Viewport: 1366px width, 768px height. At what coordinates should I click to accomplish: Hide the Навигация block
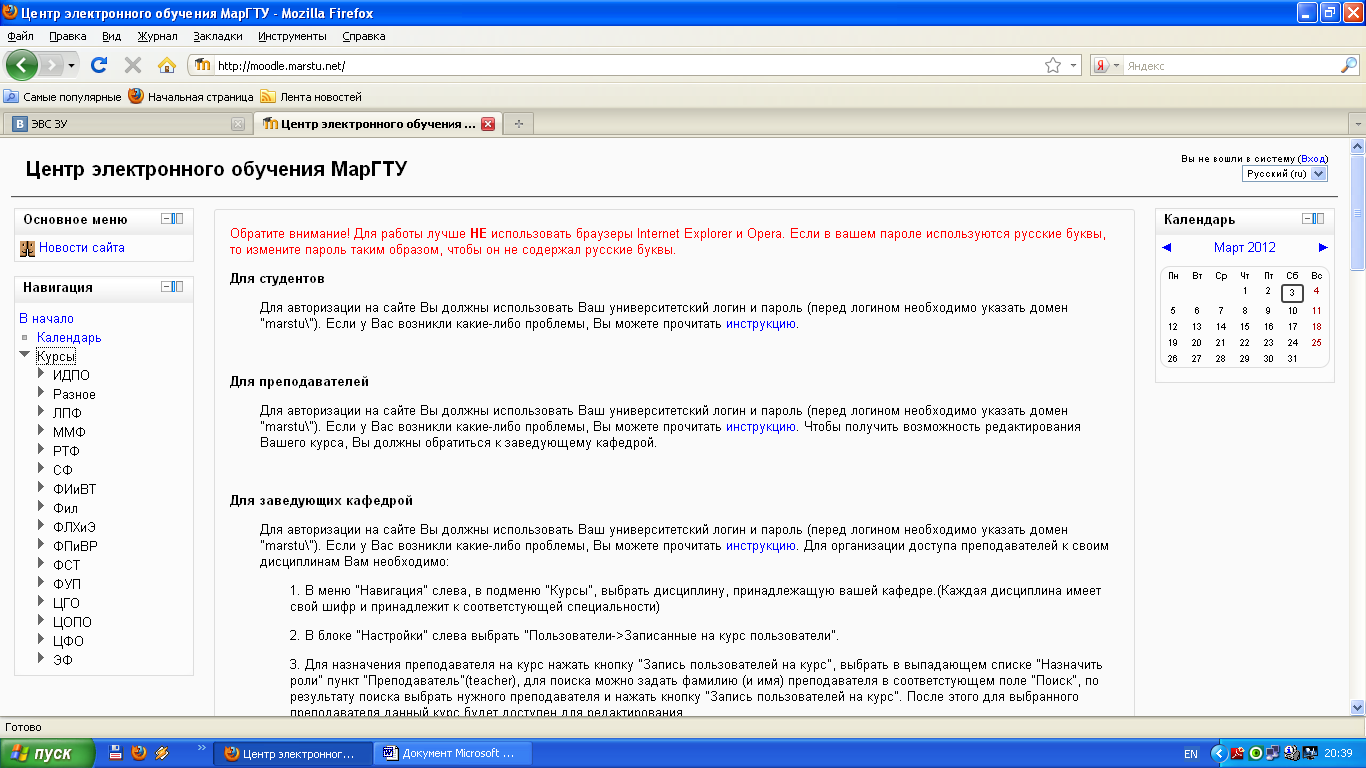(x=167, y=287)
